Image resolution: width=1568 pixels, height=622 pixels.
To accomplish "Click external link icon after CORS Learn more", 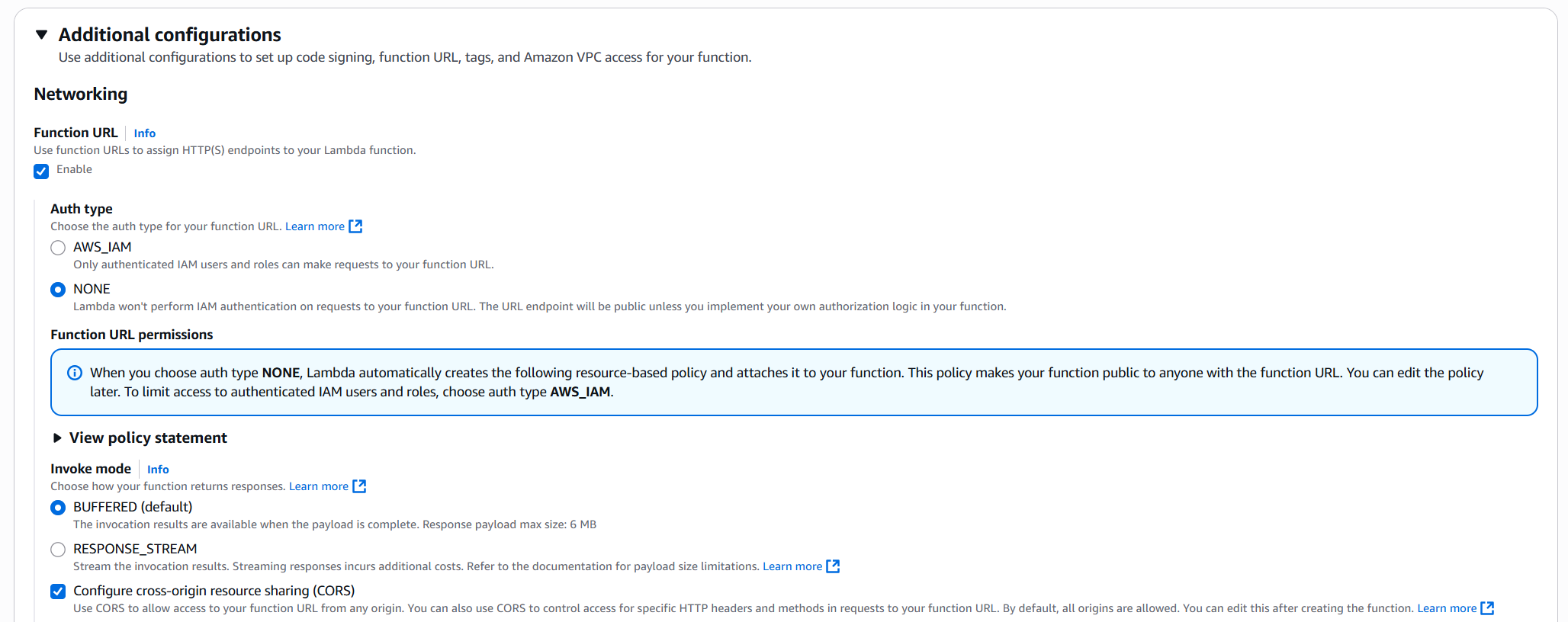I will (1487, 608).
